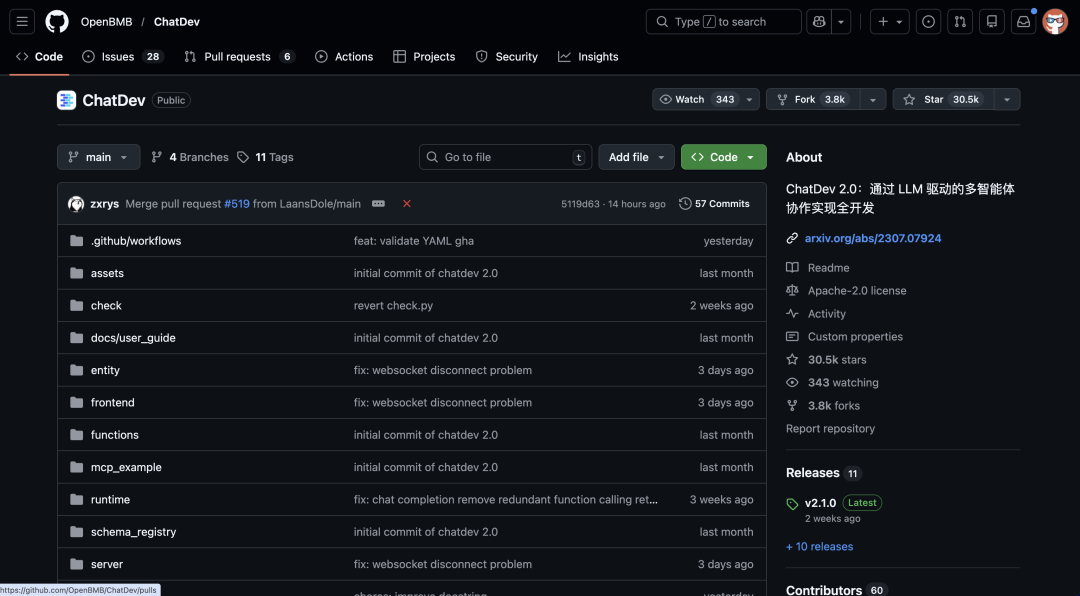Open the Issues shortcut icon in header

point(928,21)
